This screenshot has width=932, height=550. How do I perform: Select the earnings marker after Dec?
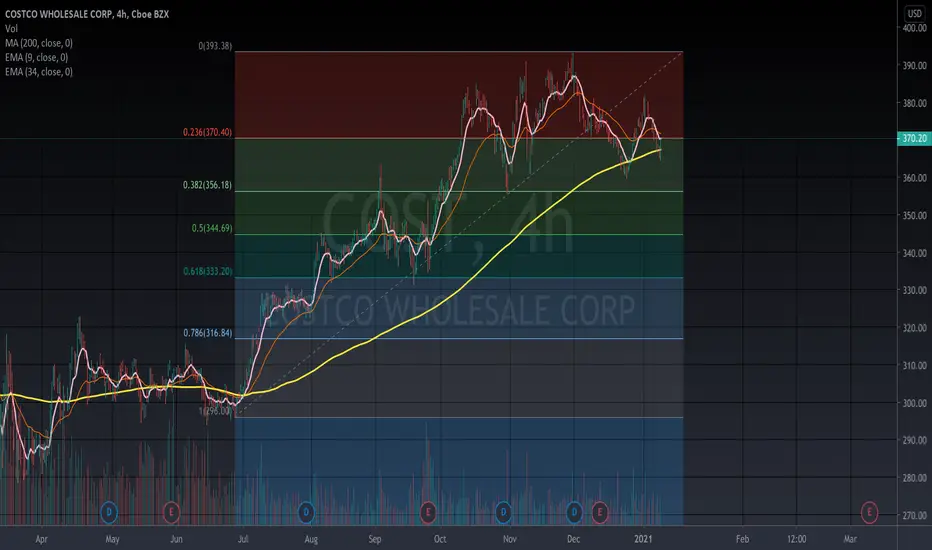coord(600,512)
